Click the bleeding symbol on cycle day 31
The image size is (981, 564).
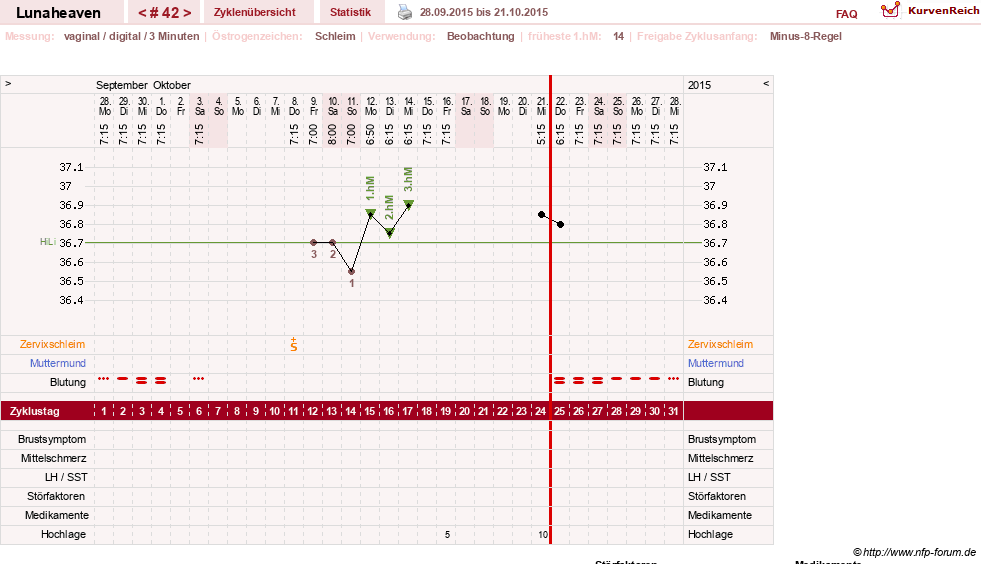tap(673, 379)
